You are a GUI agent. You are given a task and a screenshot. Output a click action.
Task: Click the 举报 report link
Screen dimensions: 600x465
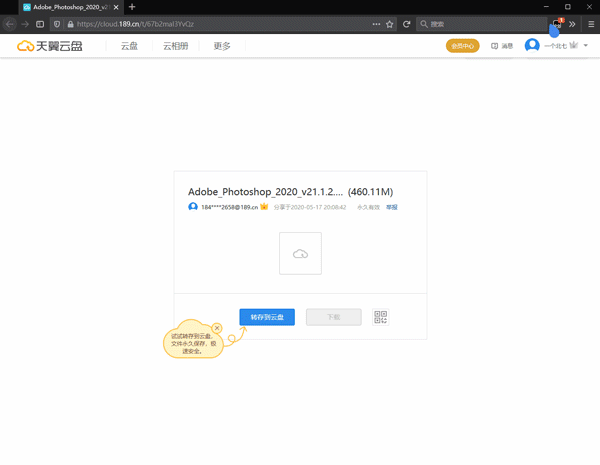tap(392, 207)
